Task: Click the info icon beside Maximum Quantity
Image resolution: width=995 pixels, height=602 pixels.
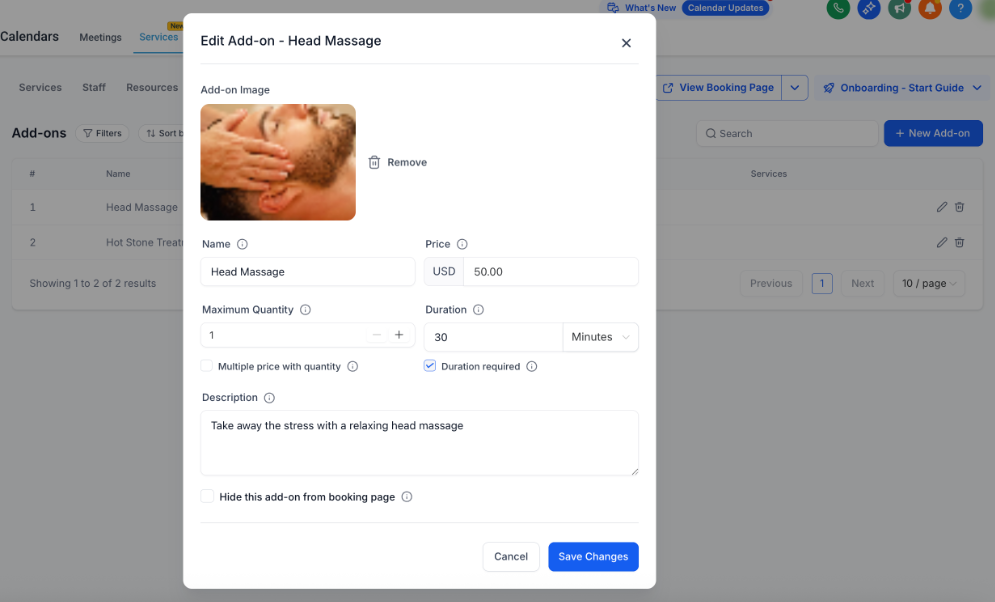Action: click(x=306, y=310)
